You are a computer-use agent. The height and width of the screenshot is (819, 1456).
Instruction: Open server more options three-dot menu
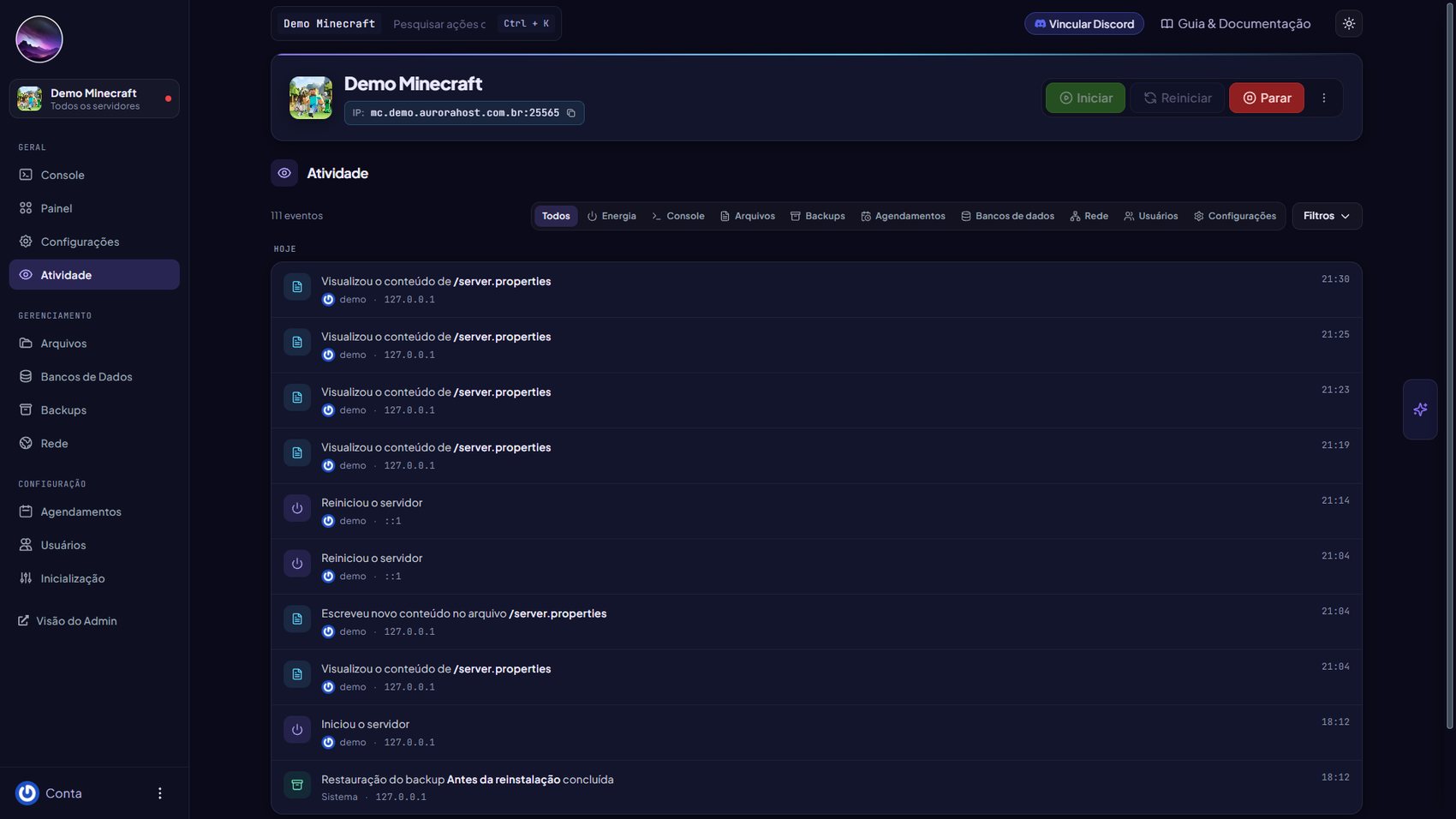click(x=1323, y=98)
